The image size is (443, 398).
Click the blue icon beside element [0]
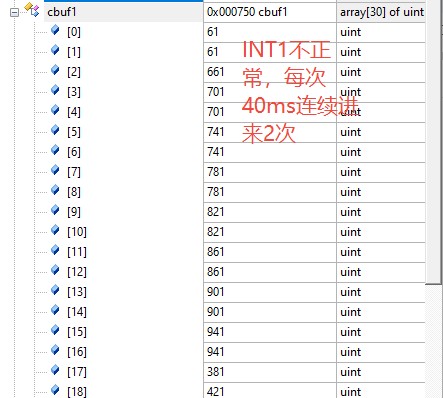[55, 30]
